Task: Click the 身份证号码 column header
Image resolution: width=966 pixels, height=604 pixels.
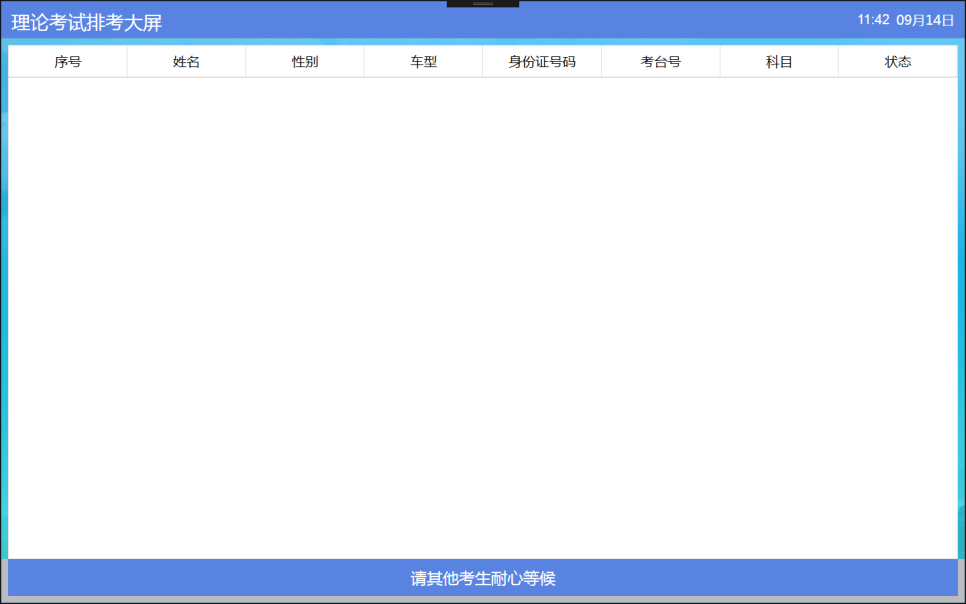Action: (542, 62)
